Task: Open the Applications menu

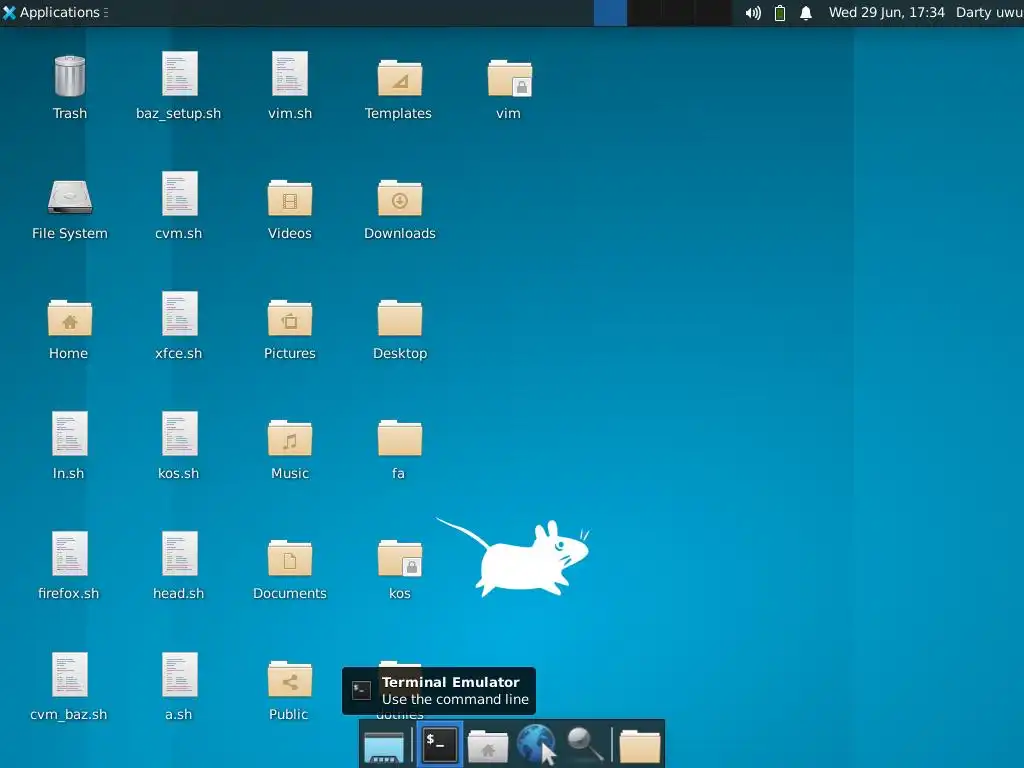Action: 55,12
